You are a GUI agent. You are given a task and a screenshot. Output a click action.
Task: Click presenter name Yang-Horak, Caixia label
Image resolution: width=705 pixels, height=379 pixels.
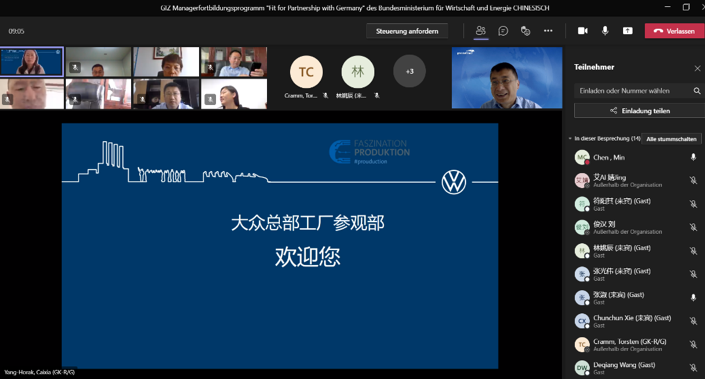[40, 372]
